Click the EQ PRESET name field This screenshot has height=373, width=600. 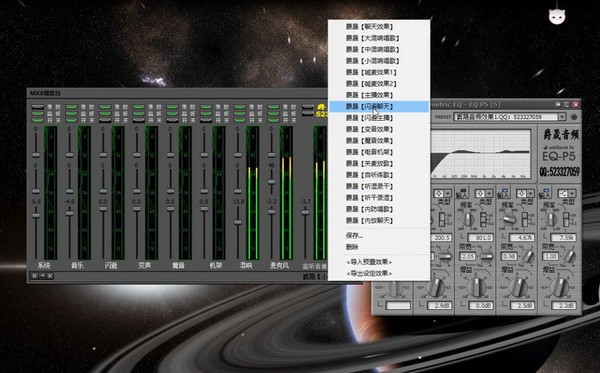coord(506,117)
